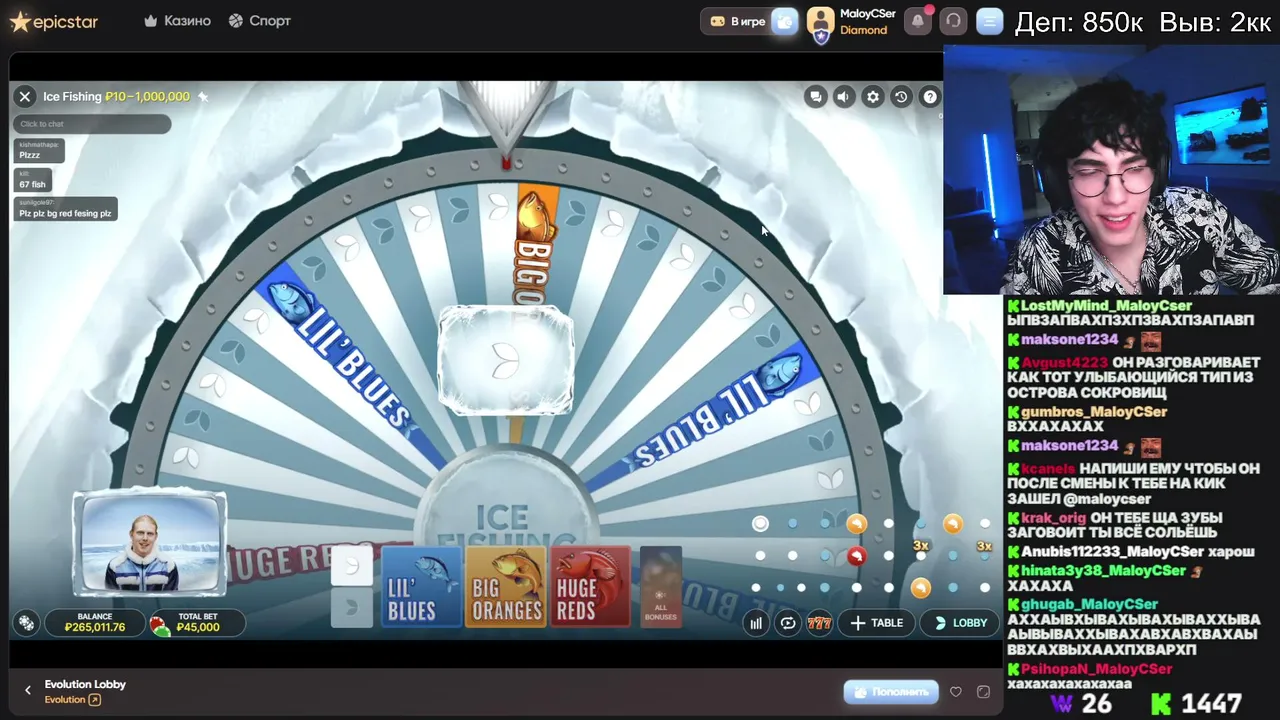Screen dimensions: 1280x720
Task: Click the epicstar logo
Action: (54, 21)
